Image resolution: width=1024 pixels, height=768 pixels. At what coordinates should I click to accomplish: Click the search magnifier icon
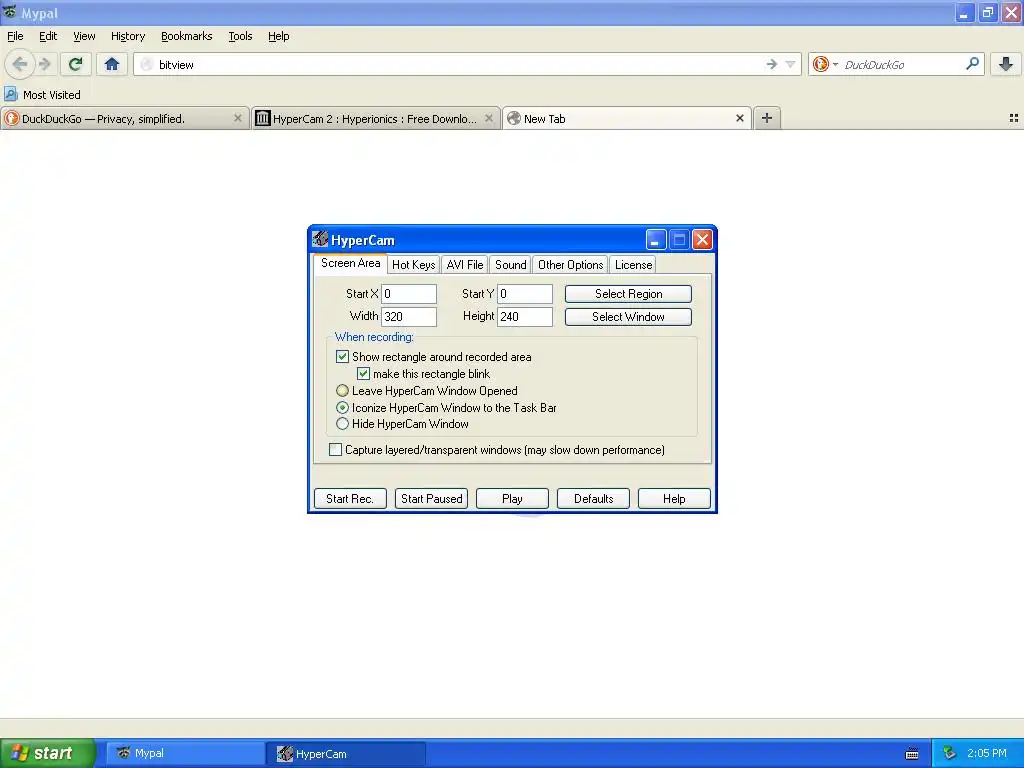point(972,64)
